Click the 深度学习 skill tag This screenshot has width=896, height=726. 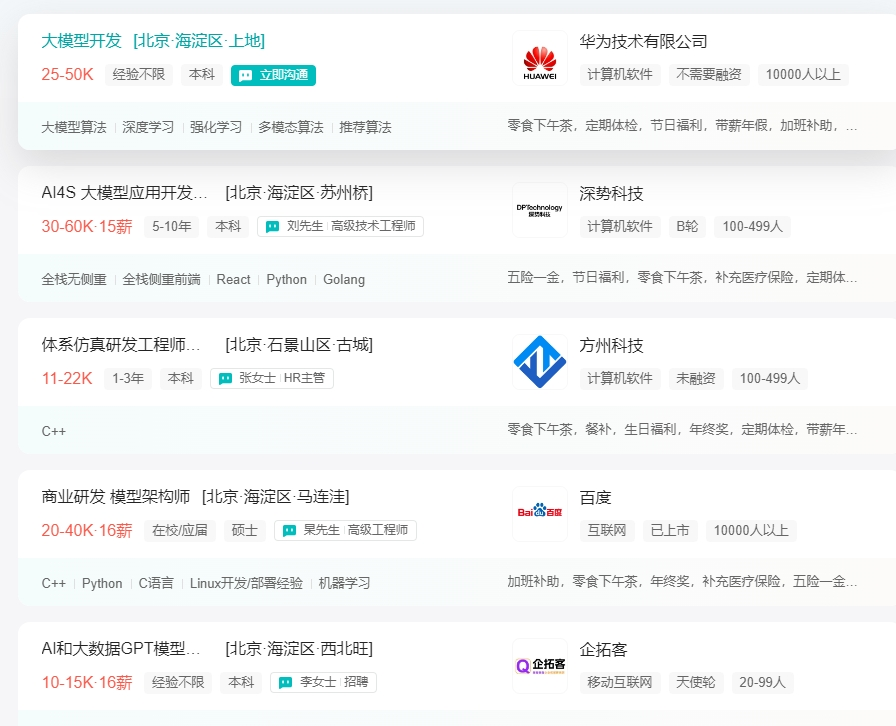pos(148,127)
